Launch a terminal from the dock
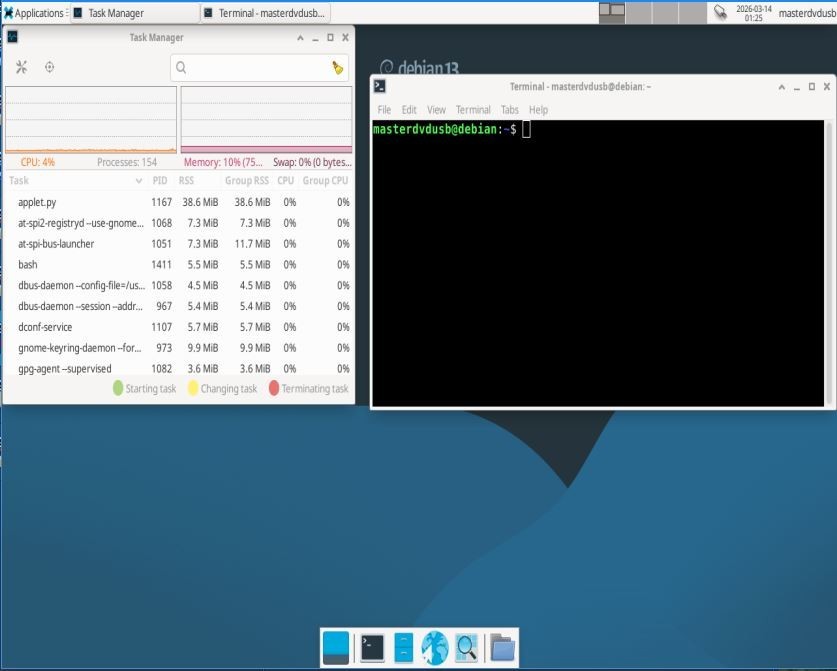This screenshot has width=837, height=671. [369, 648]
